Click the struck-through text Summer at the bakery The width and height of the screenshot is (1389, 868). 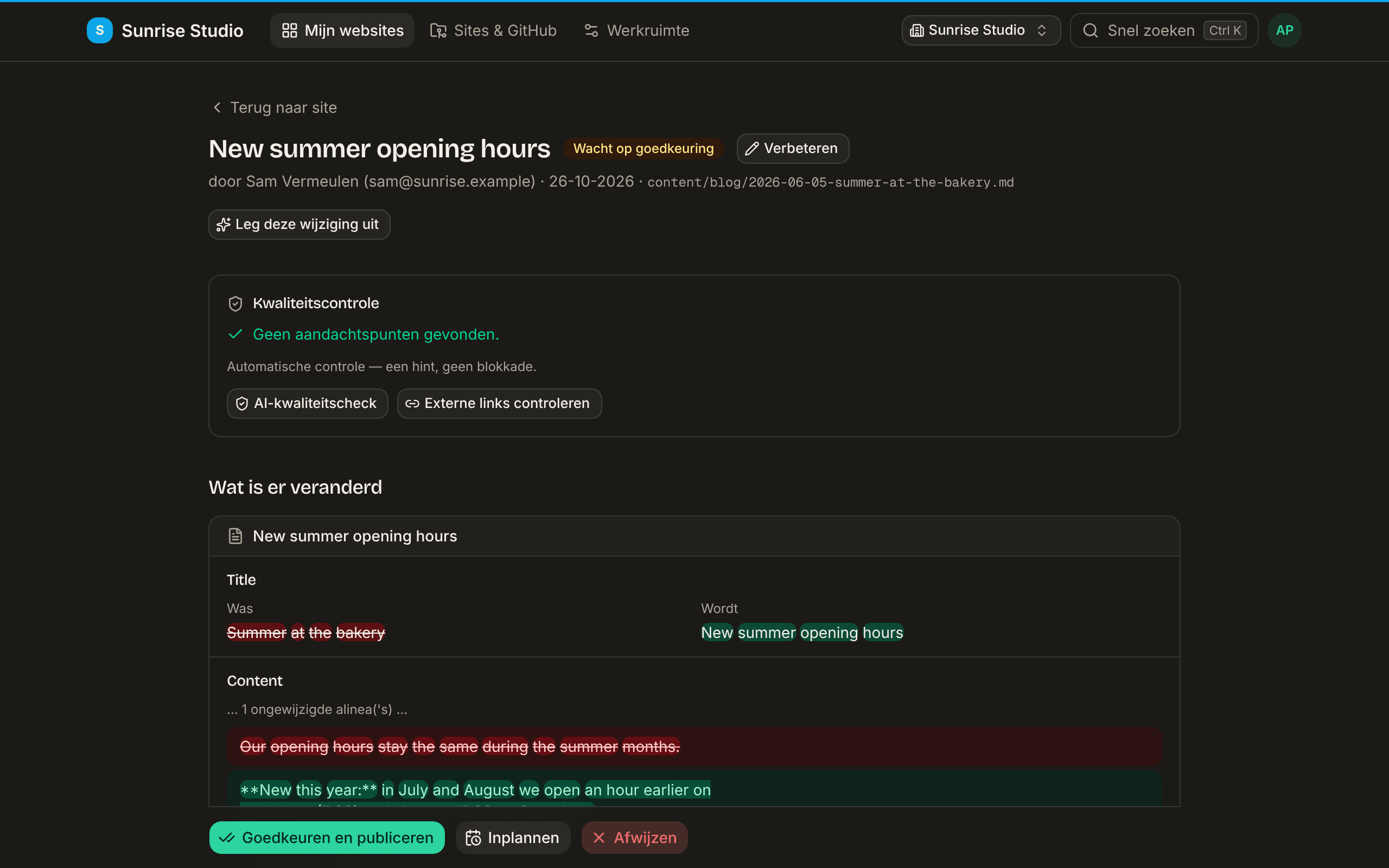[x=306, y=632]
